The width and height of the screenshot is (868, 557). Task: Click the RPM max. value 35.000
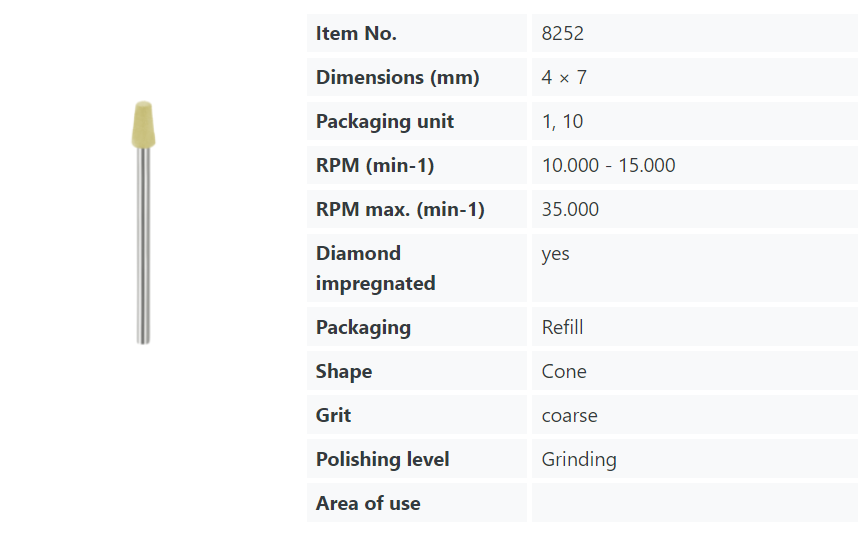coord(570,209)
